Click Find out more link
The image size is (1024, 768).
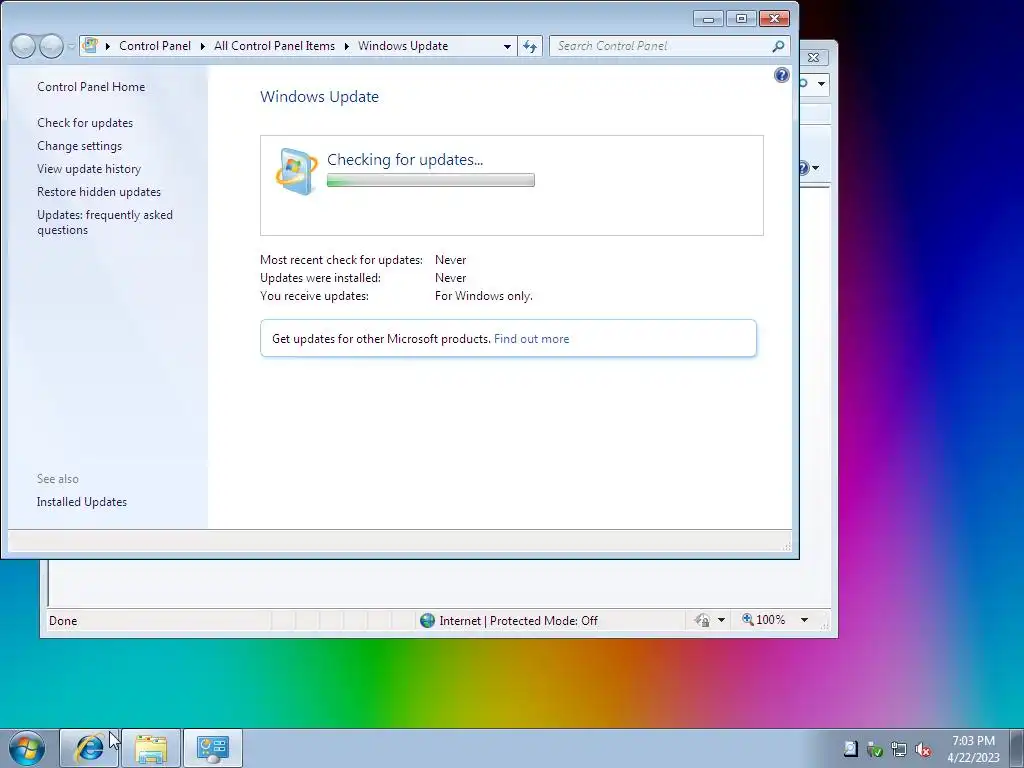(x=532, y=339)
